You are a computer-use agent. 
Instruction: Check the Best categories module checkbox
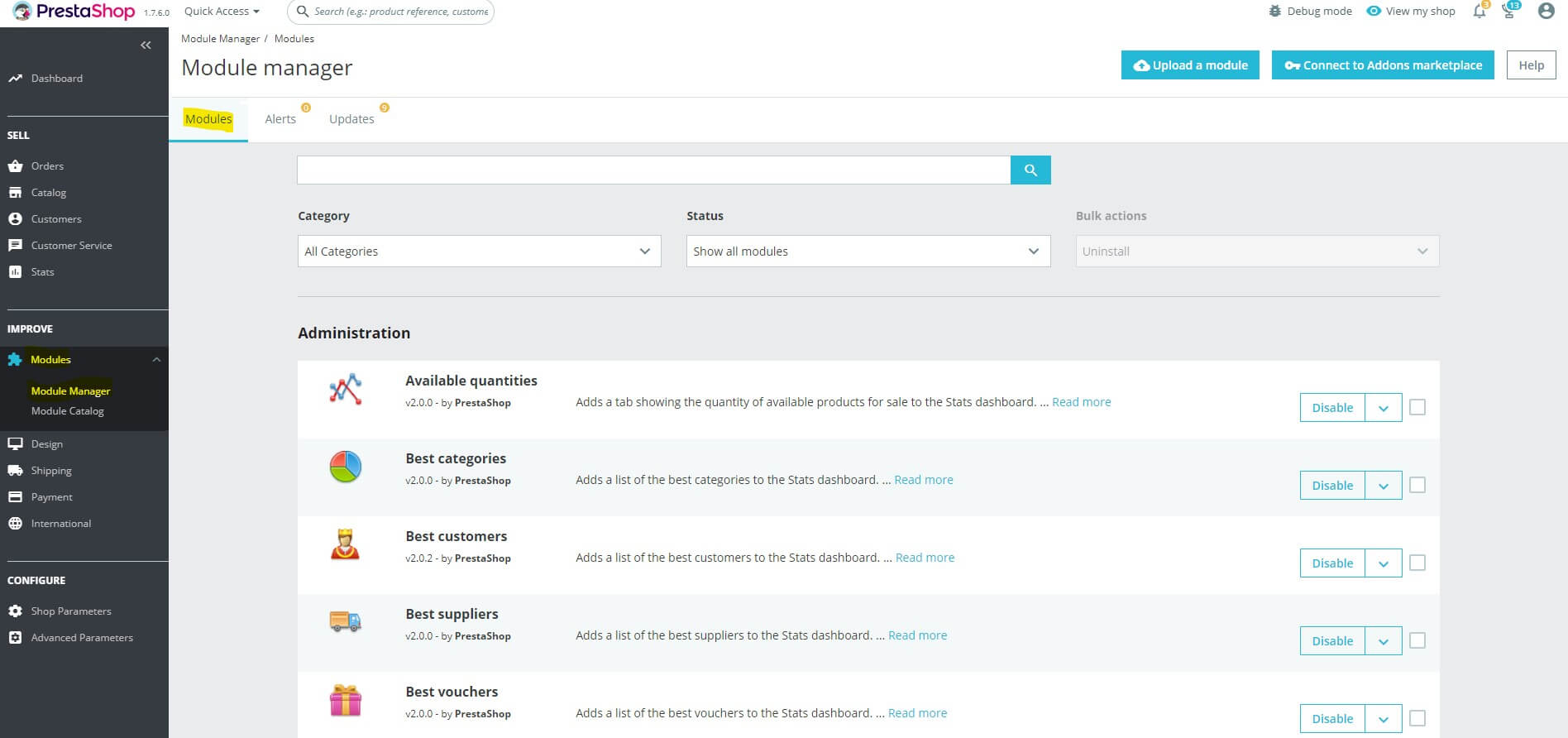pos(1417,485)
